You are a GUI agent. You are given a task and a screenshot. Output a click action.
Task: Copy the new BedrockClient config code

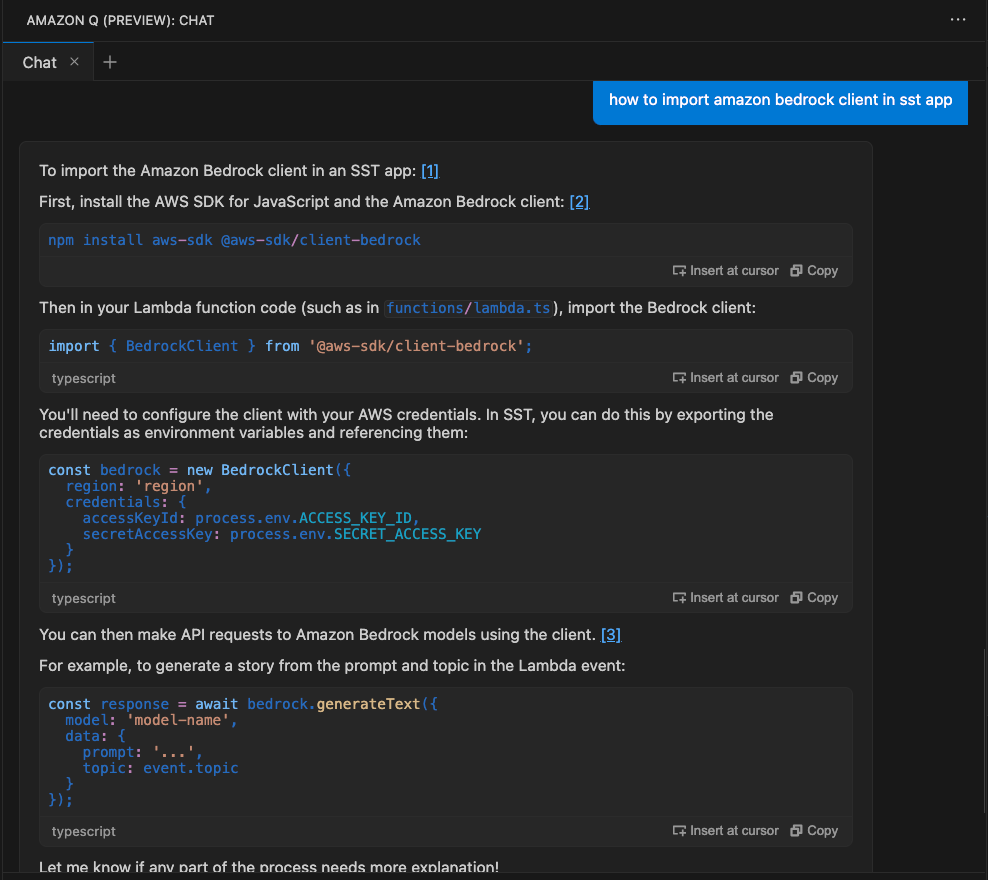[814, 597]
